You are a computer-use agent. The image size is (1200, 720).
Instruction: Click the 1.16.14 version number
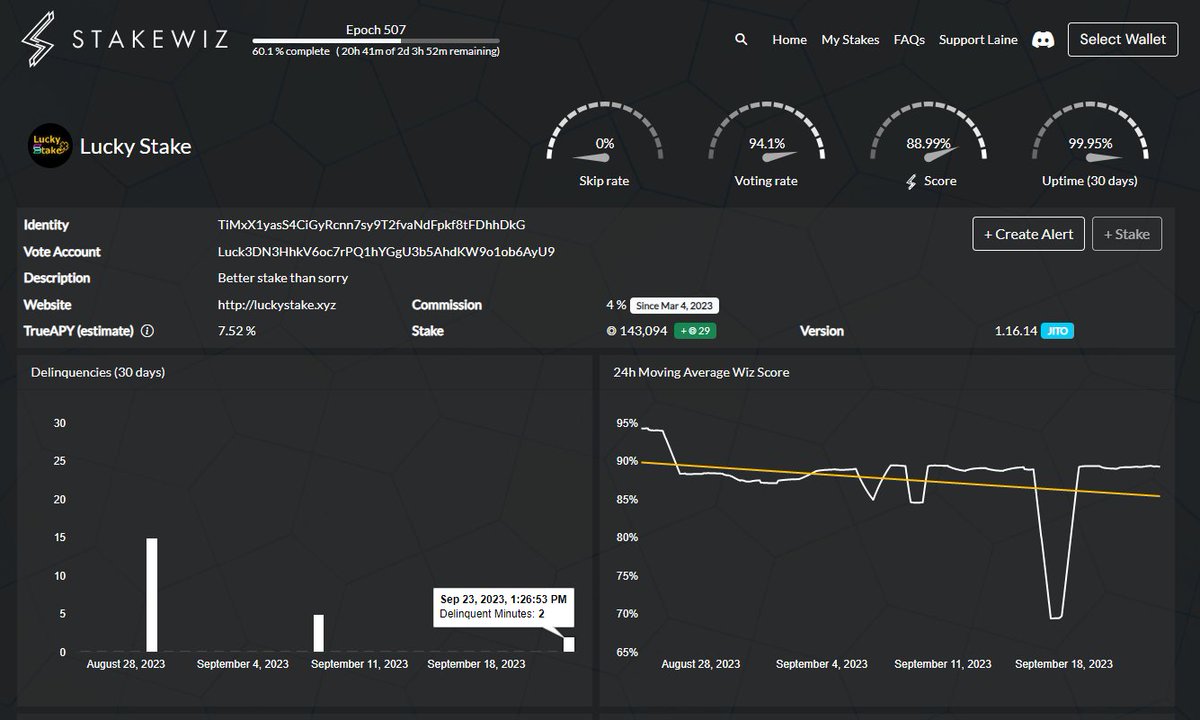(1015, 331)
